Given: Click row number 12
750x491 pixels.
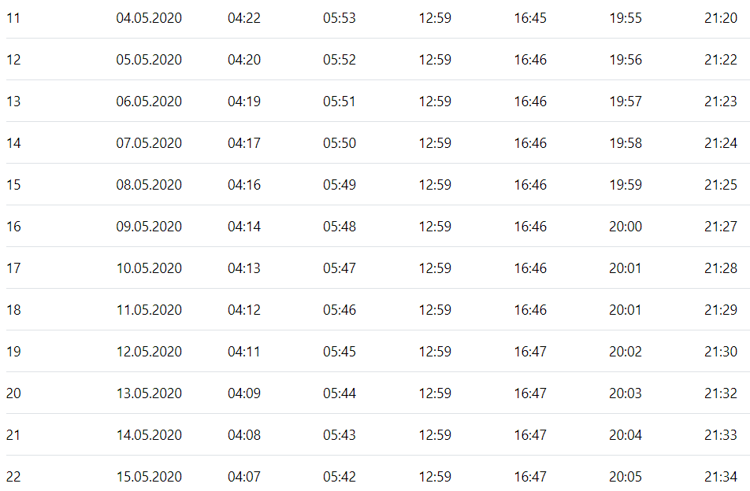Looking at the screenshot, I should tap(13, 60).
